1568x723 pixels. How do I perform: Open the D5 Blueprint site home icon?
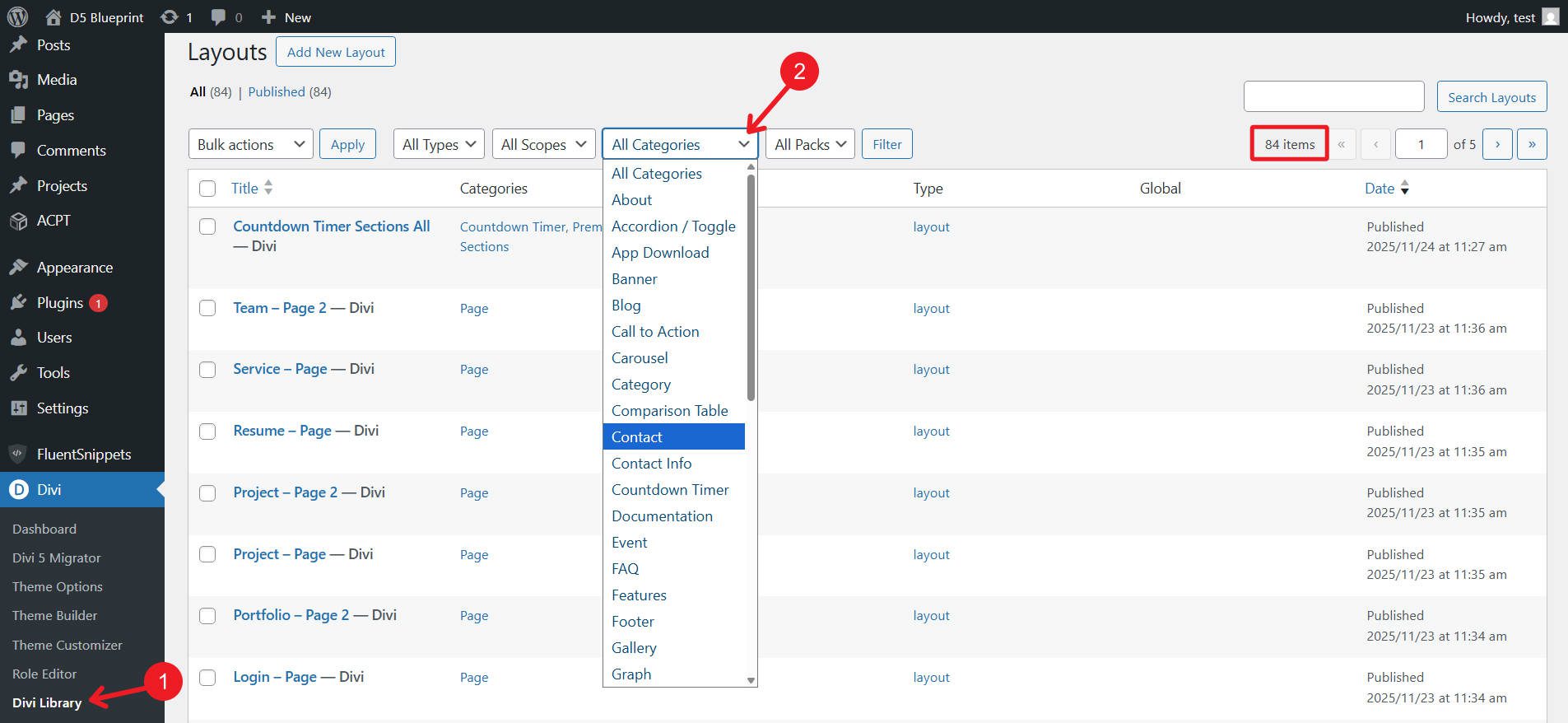click(x=54, y=16)
